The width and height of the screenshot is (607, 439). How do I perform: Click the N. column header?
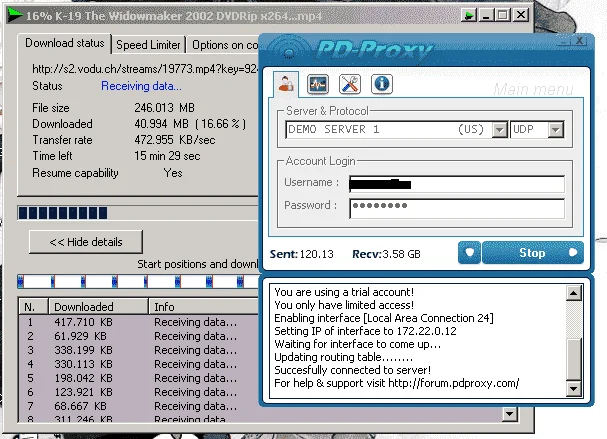coord(33,307)
